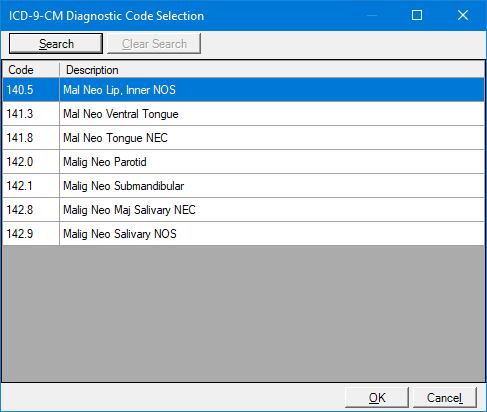Select Malig Neo Parotid row
The height and width of the screenshot is (412, 487).
coord(243,162)
